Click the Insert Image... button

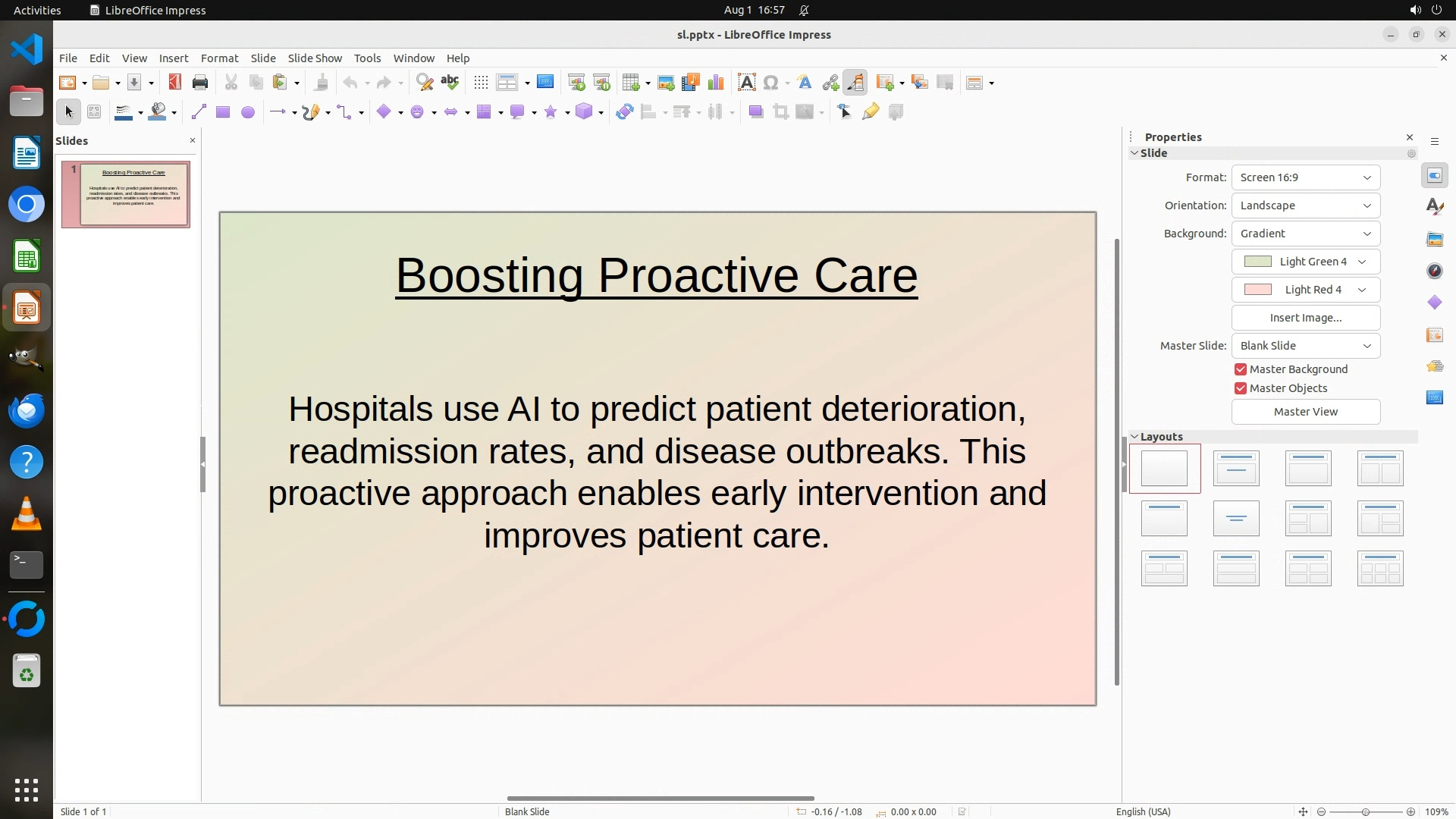pyautogui.click(x=1305, y=318)
